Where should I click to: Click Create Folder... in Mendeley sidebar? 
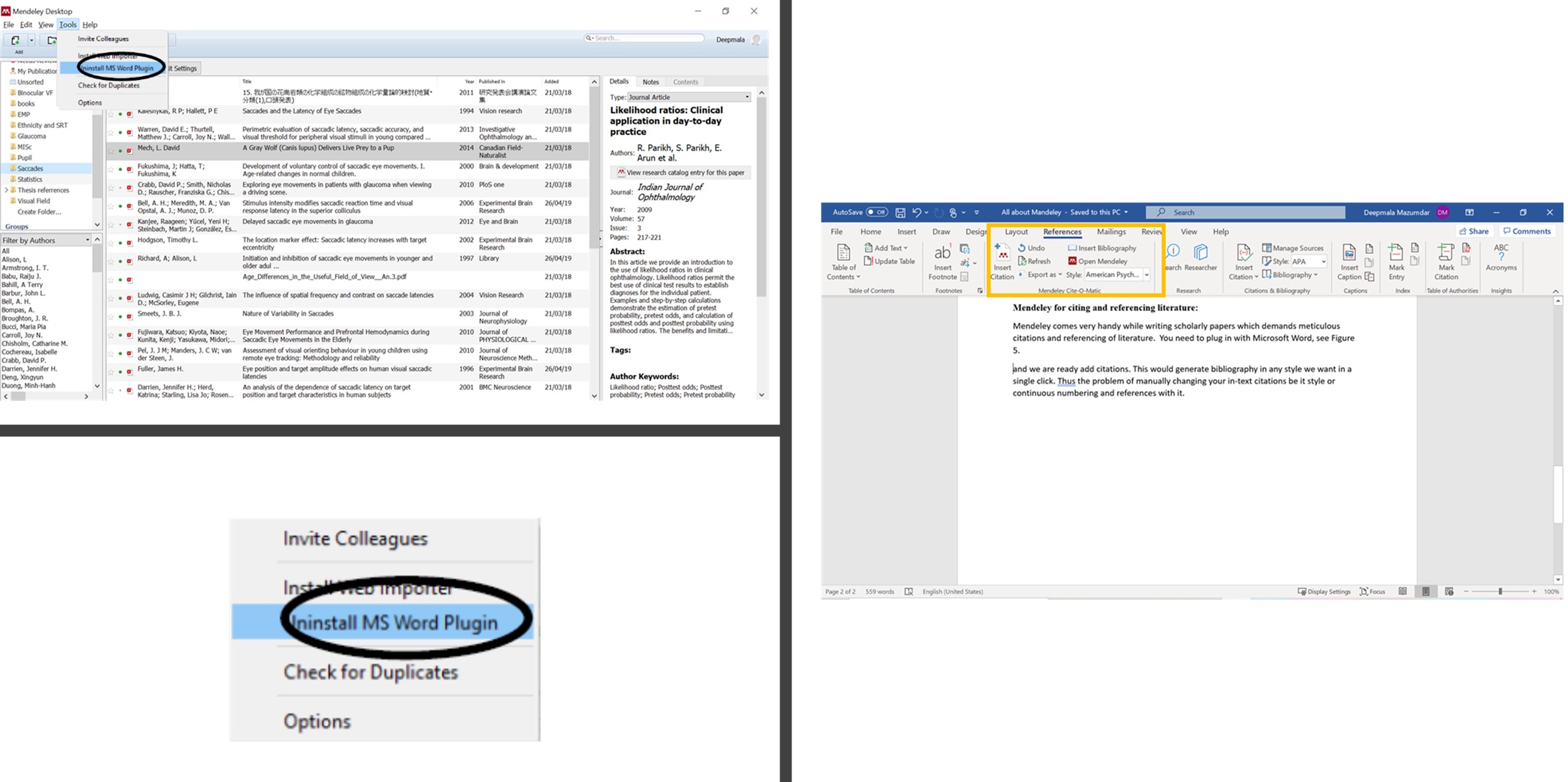39,212
